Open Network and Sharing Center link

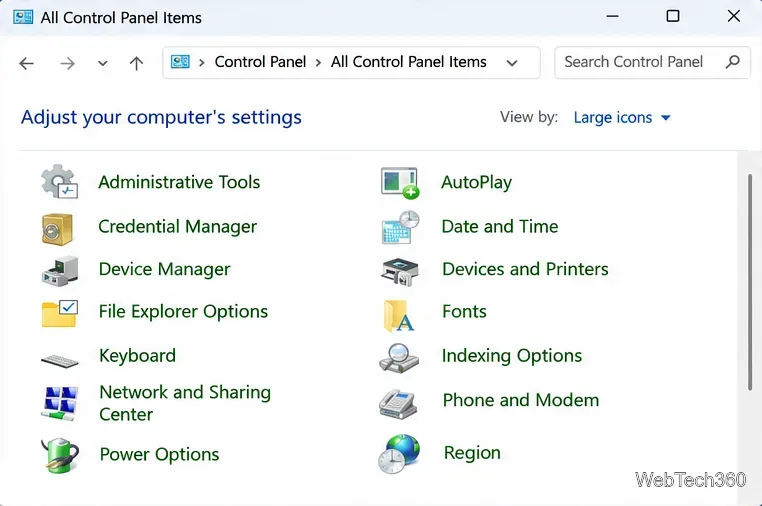[x=185, y=403]
